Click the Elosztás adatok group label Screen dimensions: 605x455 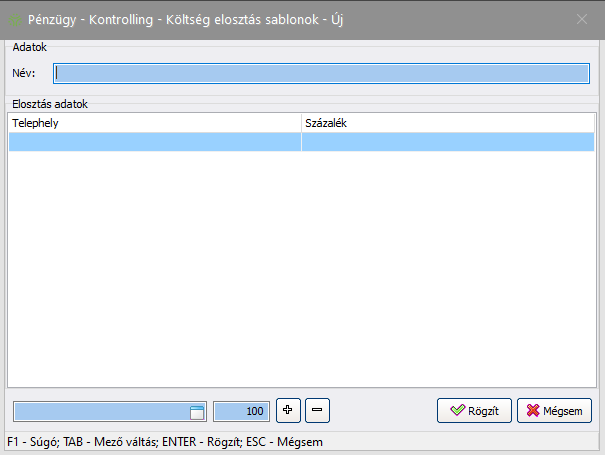click(50, 102)
